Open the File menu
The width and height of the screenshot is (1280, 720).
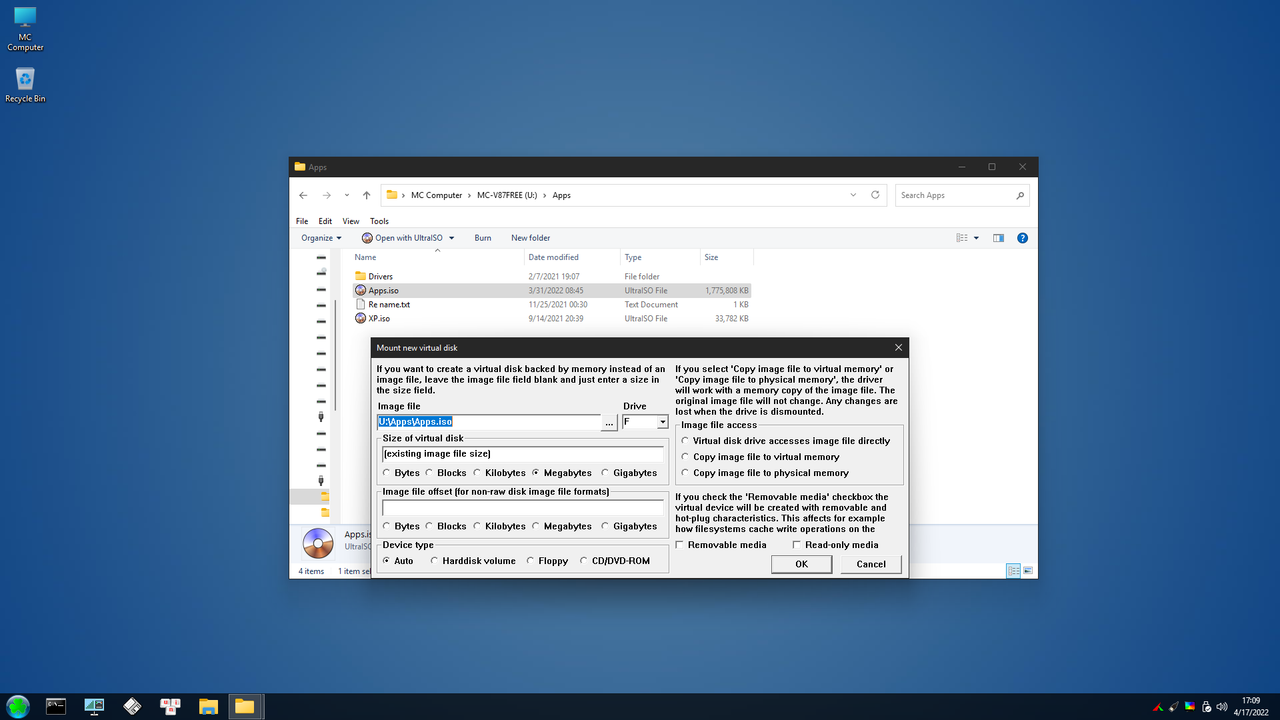302,221
